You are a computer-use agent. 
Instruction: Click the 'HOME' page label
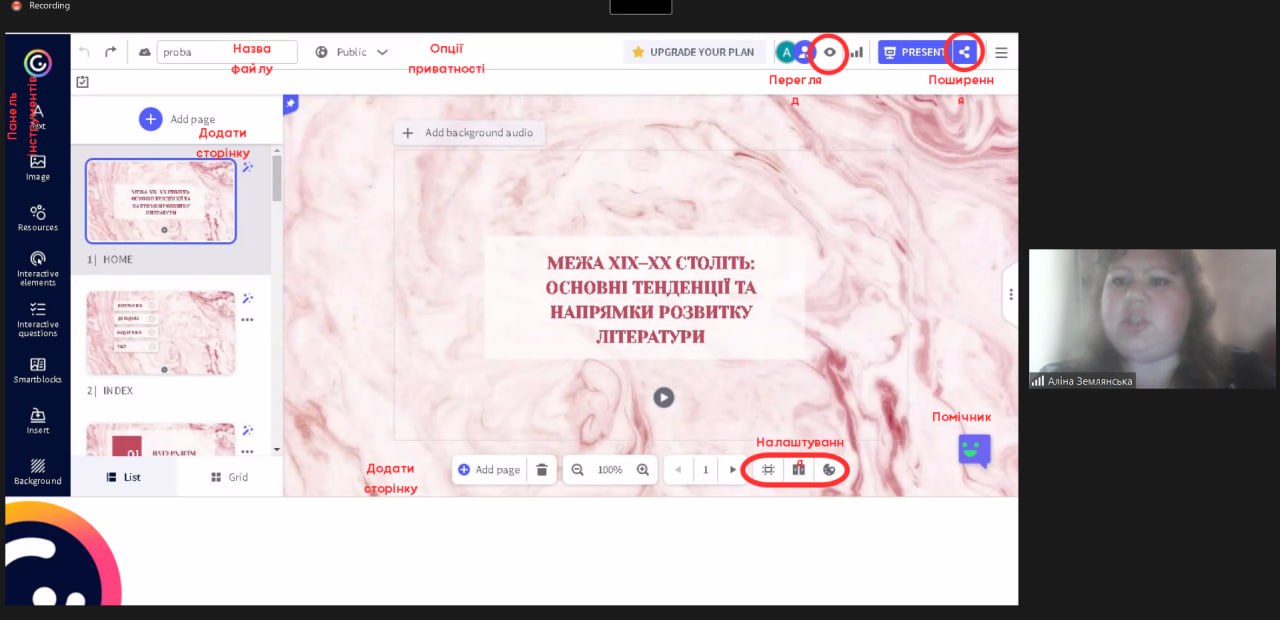(118, 259)
